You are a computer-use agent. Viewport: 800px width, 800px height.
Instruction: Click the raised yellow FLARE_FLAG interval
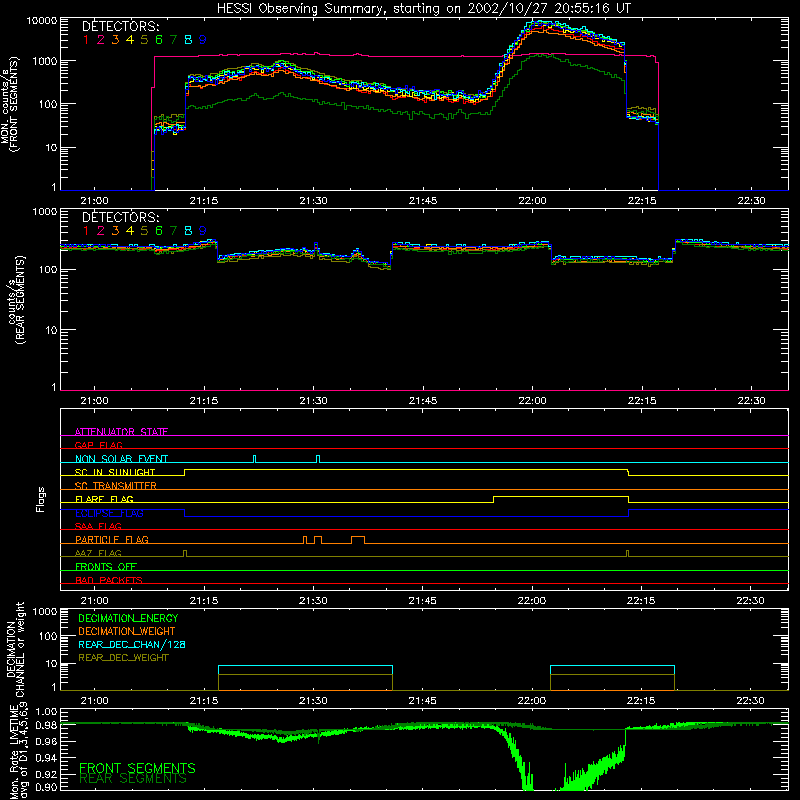point(561,497)
